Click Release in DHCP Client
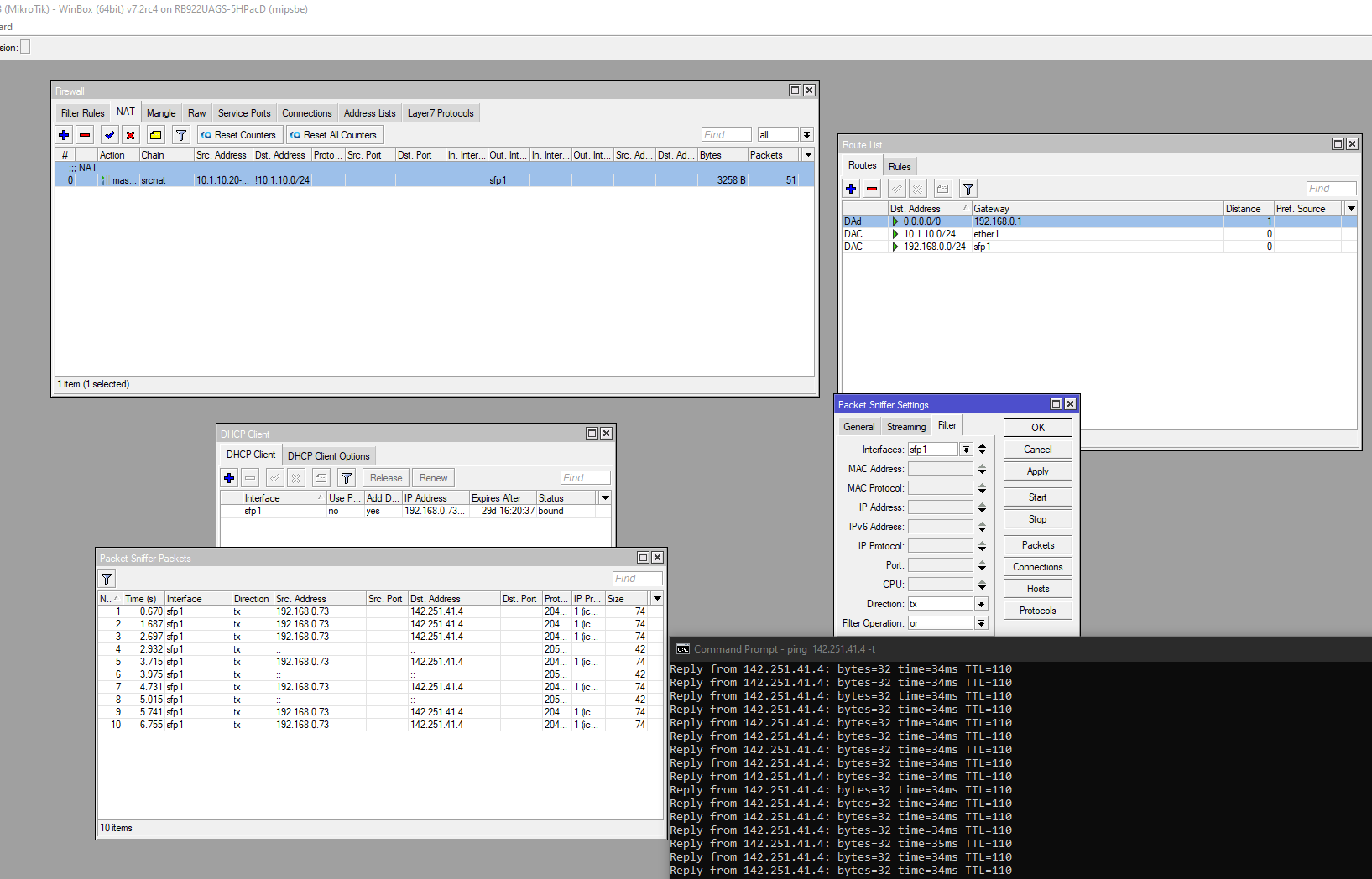Image resolution: width=1372 pixels, height=879 pixels. pyautogui.click(x=386, y=478)
